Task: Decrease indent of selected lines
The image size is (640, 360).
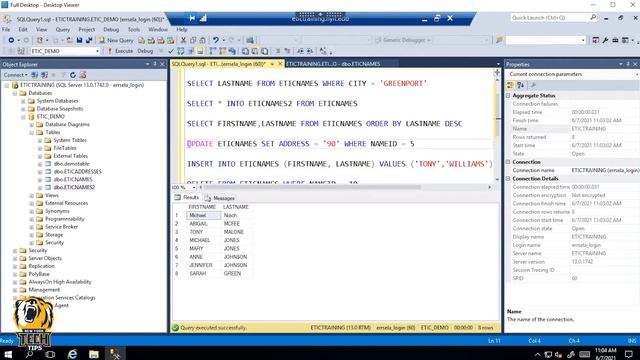Action: pyautogui.click(x=300, y=51)
